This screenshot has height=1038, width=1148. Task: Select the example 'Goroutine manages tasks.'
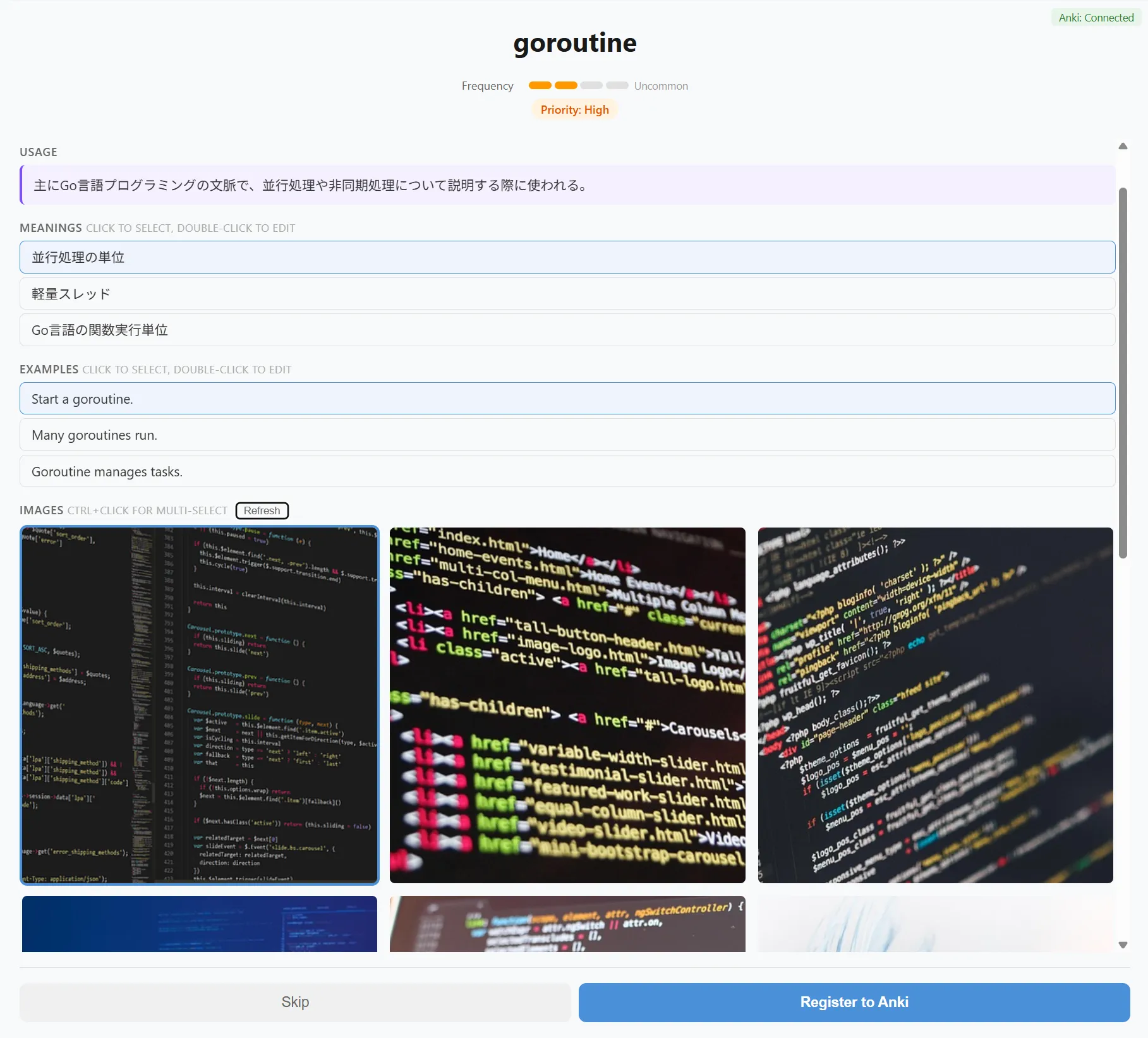(x=567, y=471)
